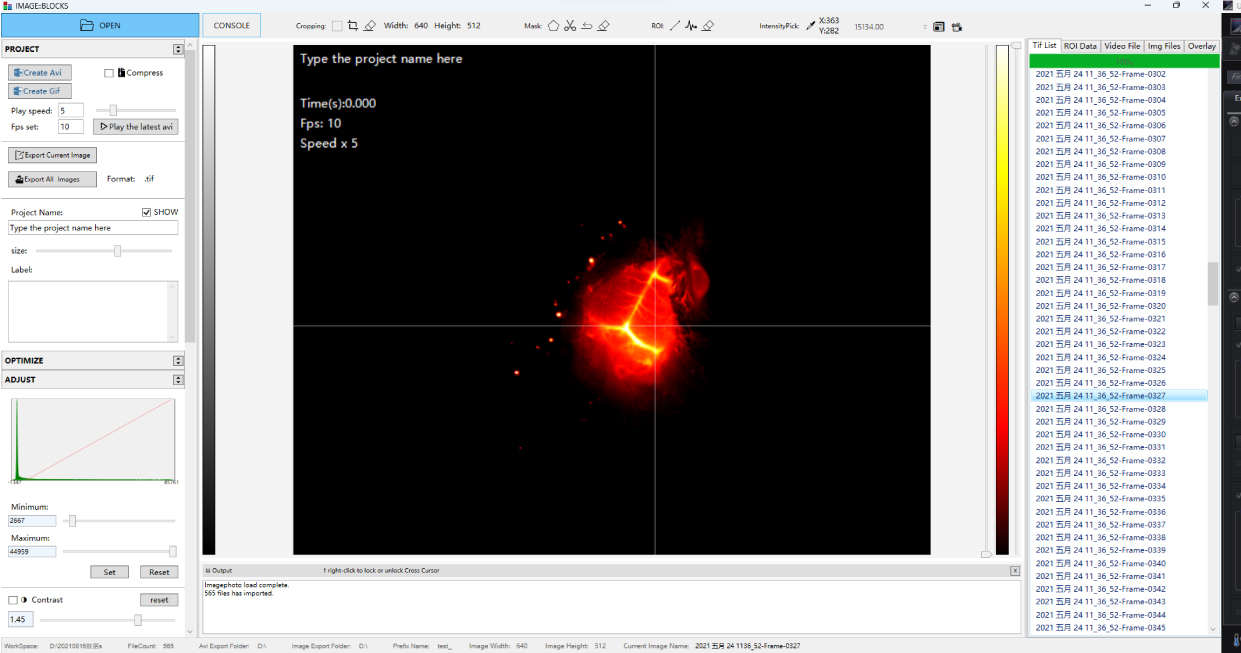1241x653 pixels.
Task: Toggle the Contrast checkbox
Action: (x=13, y=600)
